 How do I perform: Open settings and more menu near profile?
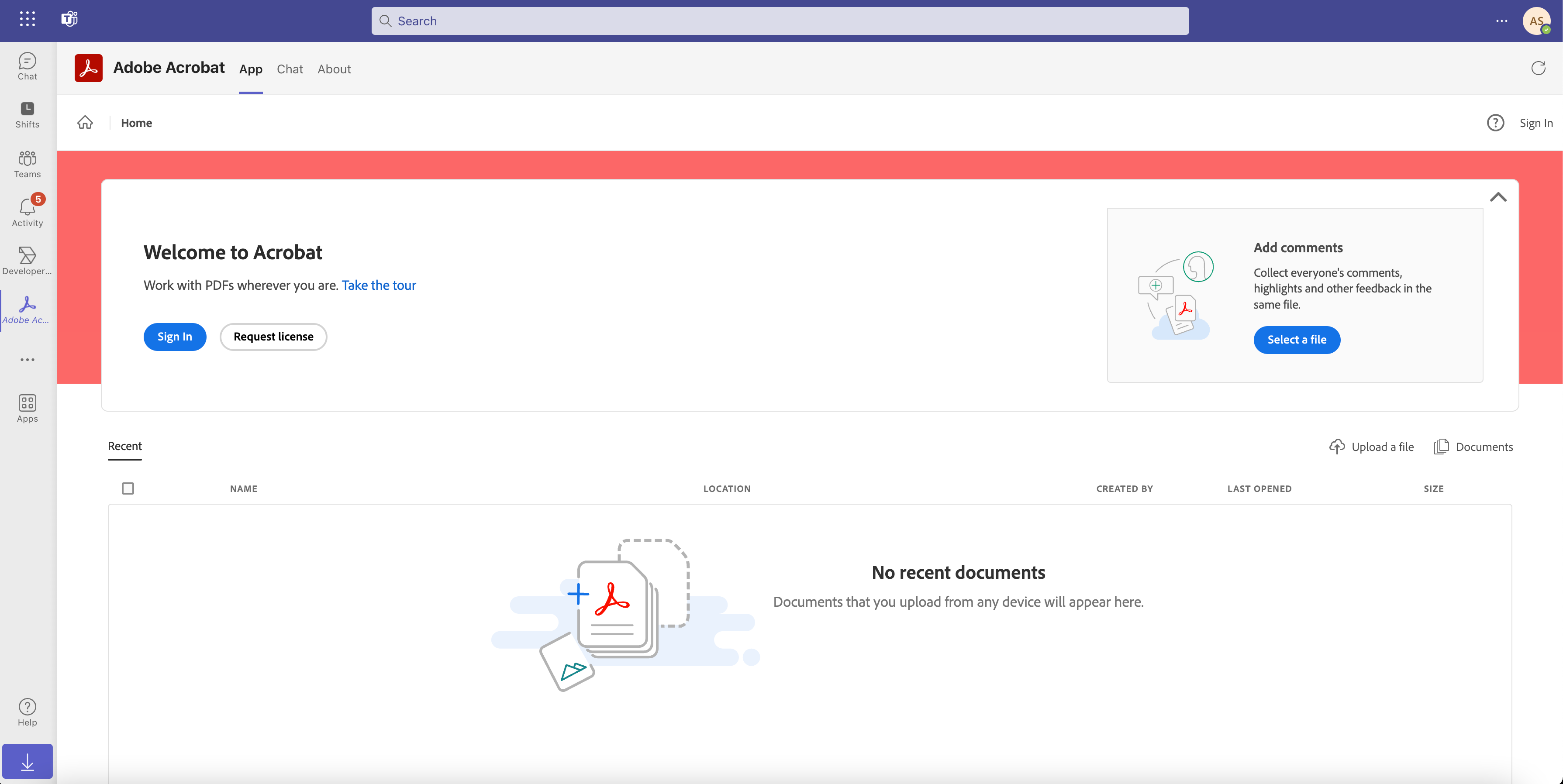(1502, 21)
